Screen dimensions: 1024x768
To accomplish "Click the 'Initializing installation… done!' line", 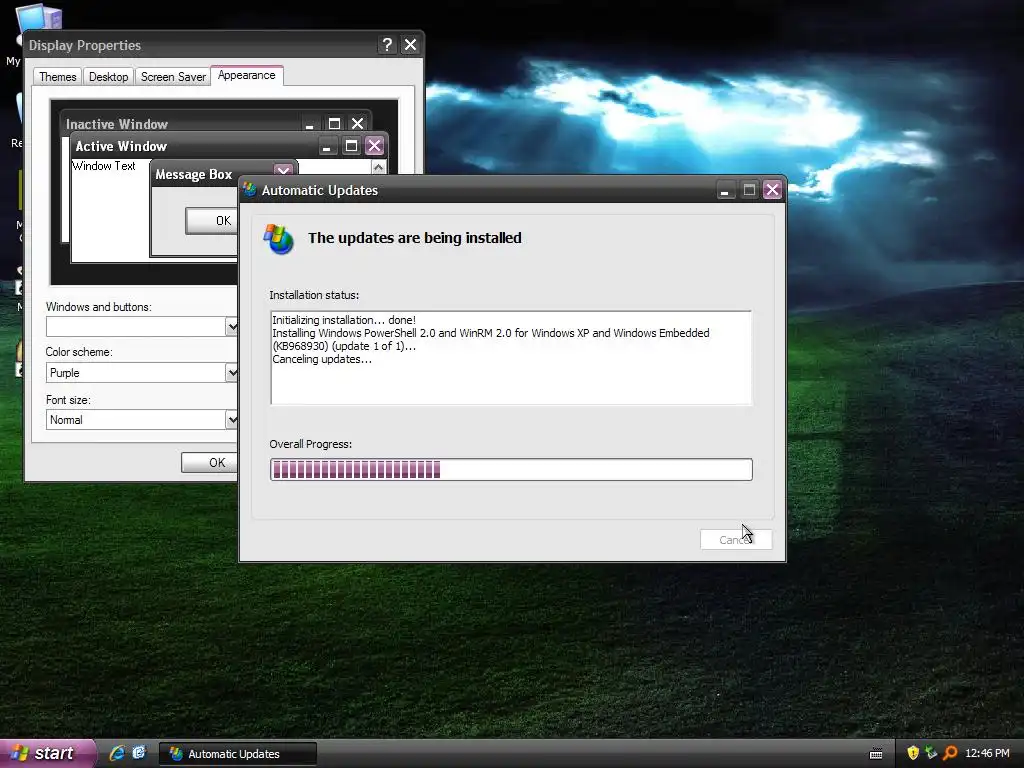I will click(344, 320).
